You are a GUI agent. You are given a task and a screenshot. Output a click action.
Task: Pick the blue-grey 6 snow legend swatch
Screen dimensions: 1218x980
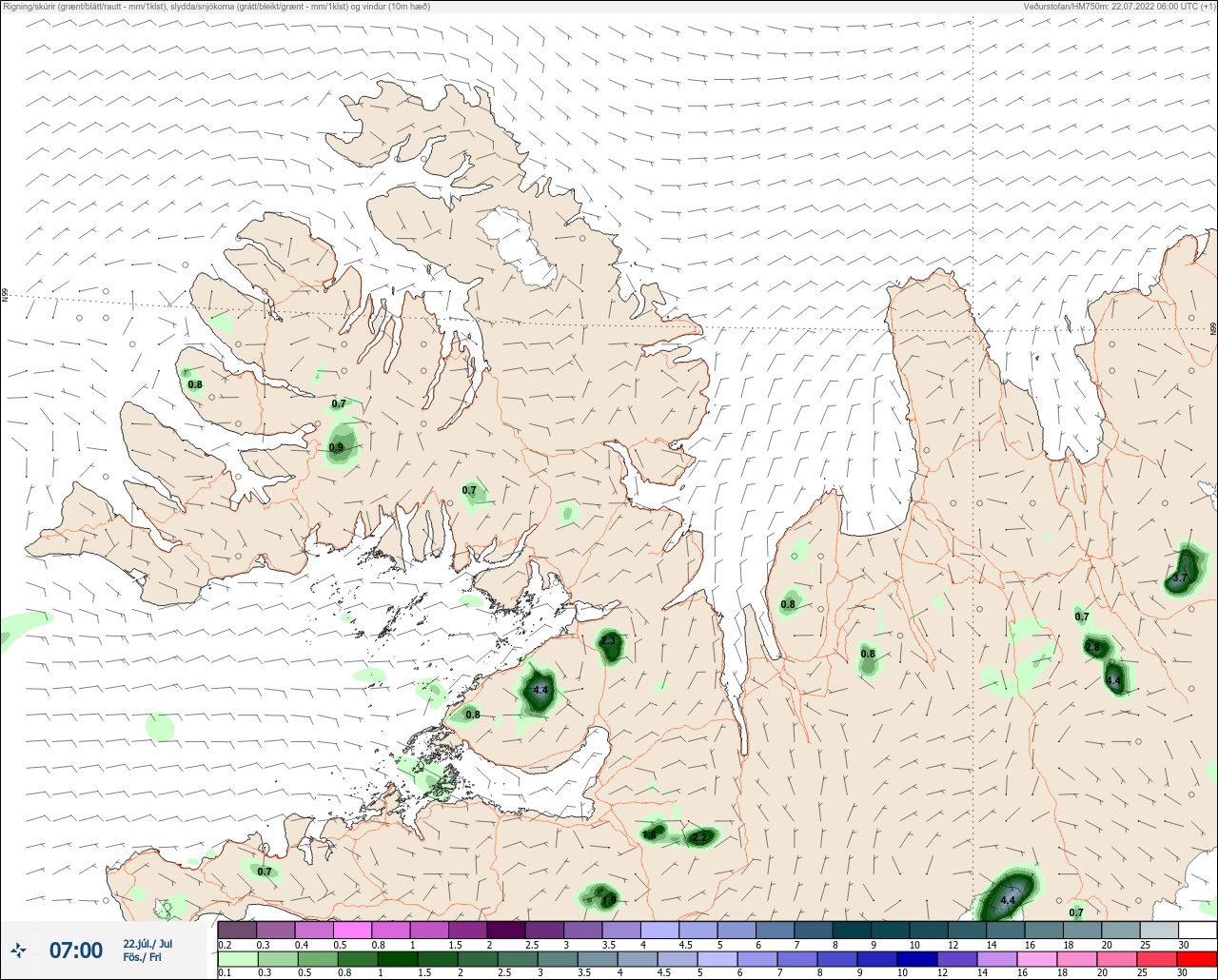point(775,930)
